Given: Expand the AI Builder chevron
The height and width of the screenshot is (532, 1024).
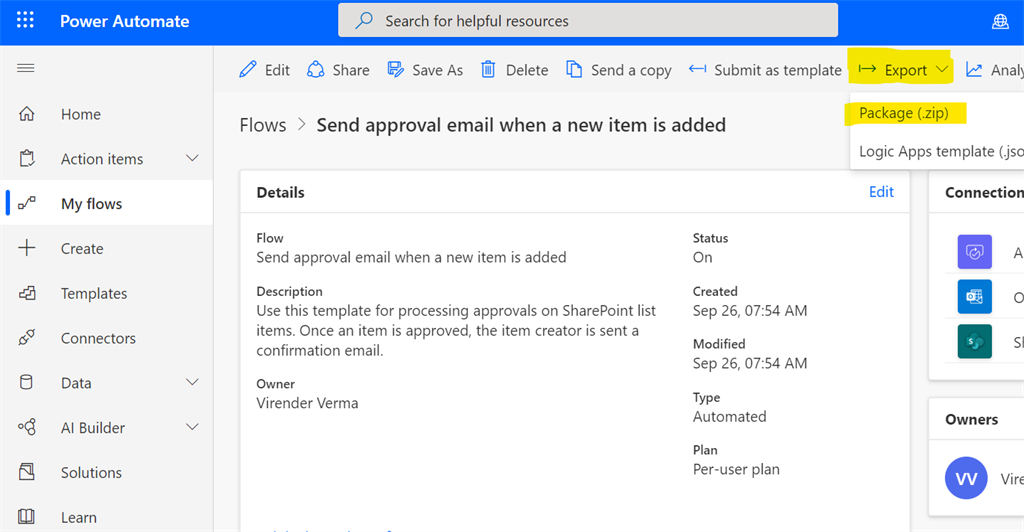Looking at the screenshot, I should pyautogui.click(x=192, y=428).
